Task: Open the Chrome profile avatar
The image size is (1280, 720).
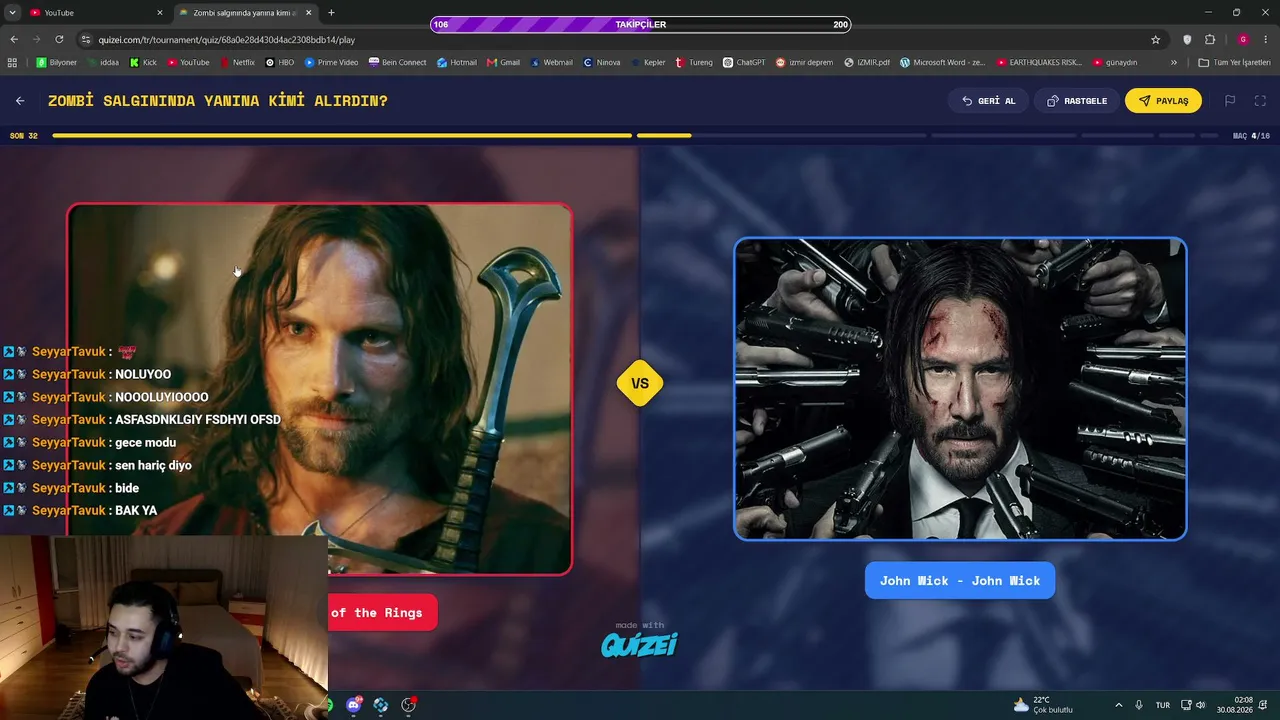Action: coord(1243,40)
